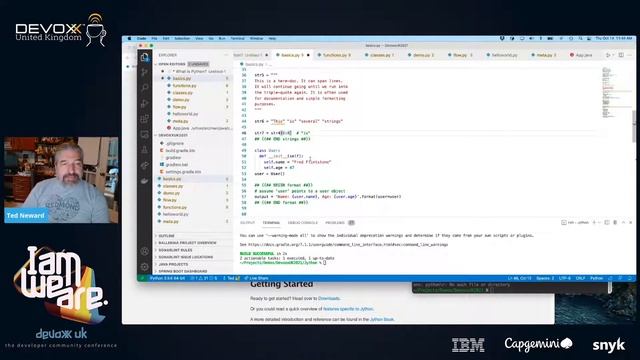Image resolution: width=640 pixels, height=360 pixels.
Task: Maximize the terminal panel size
Action: pos(623,222)
